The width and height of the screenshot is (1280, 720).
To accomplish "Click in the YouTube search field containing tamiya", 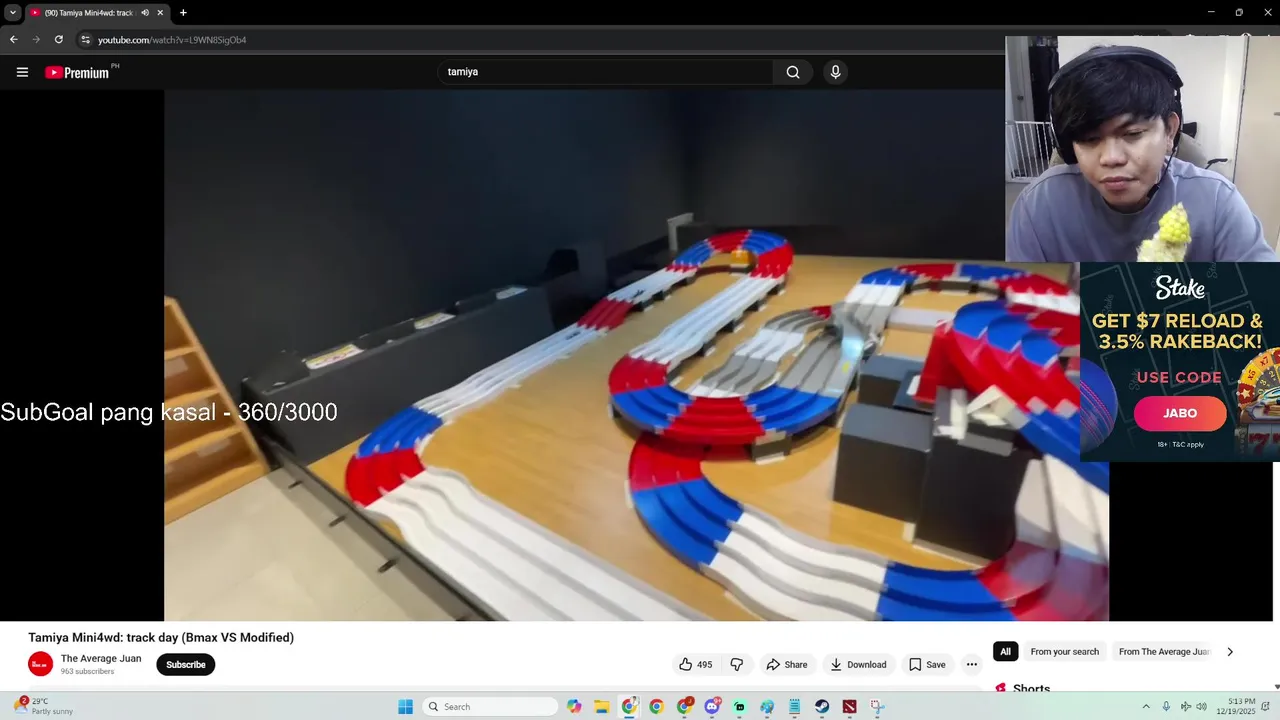I will click(605, 72).
